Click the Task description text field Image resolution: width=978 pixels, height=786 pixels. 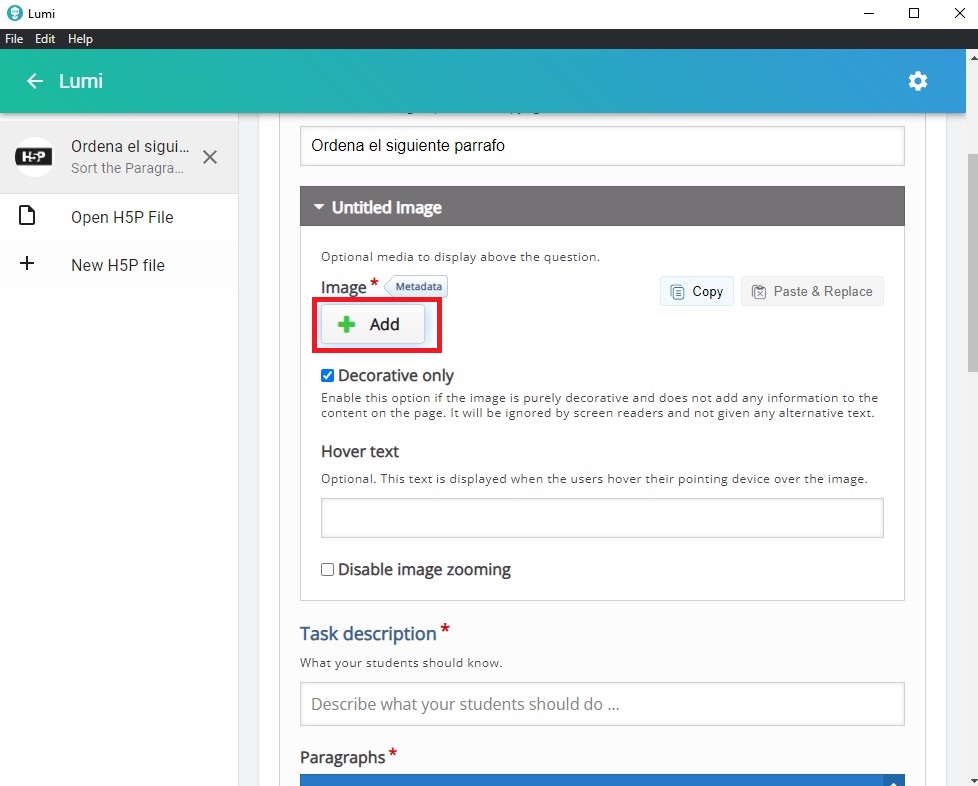[601, 704]
